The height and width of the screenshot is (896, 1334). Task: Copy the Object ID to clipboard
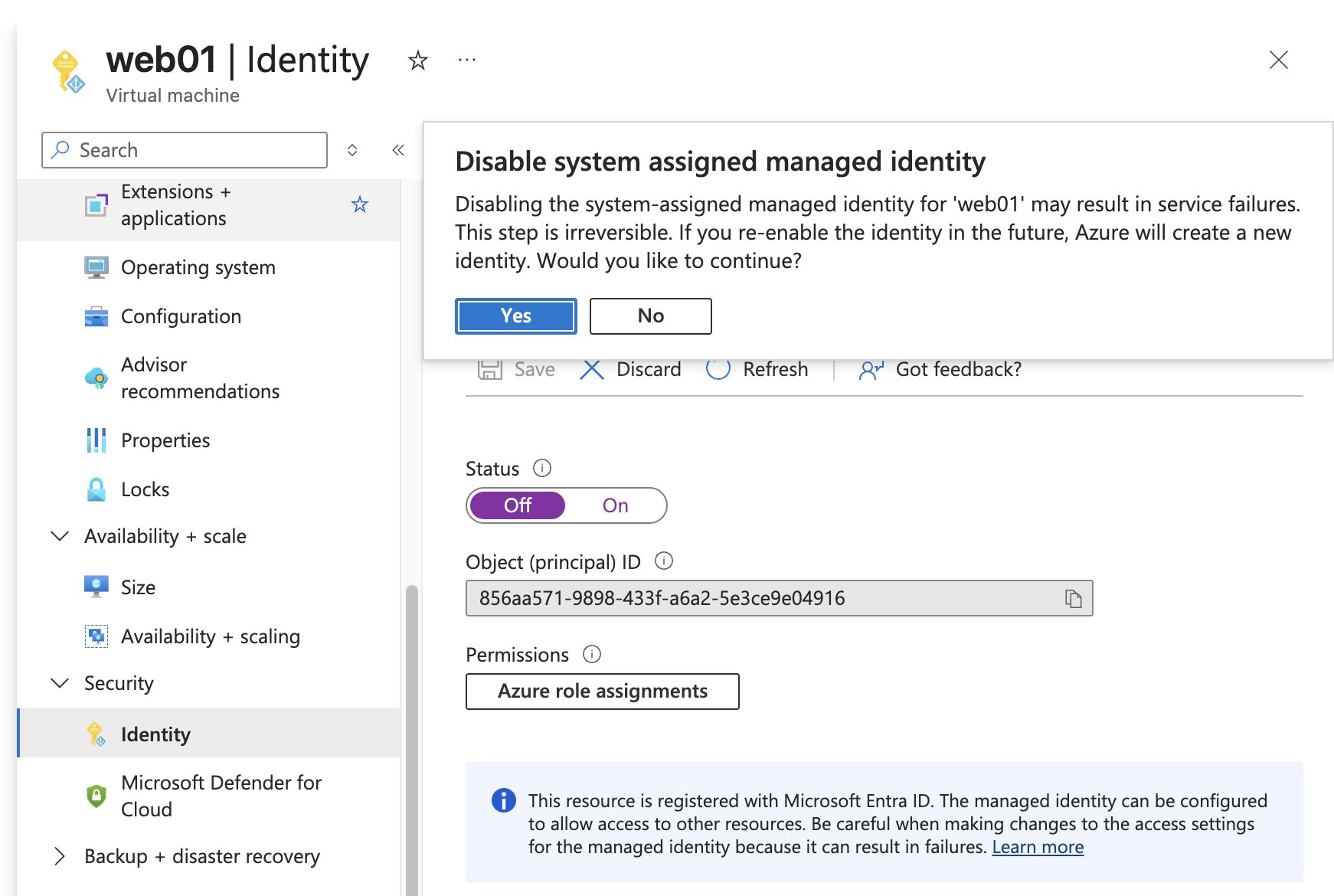coord(1074,598)
